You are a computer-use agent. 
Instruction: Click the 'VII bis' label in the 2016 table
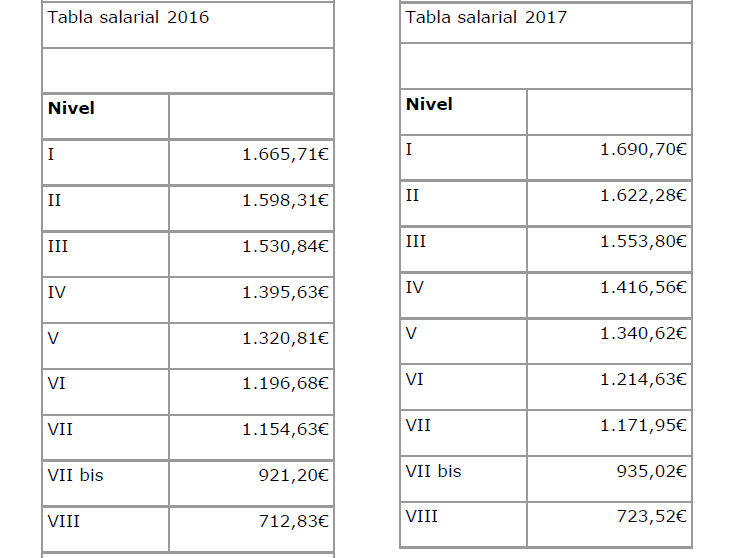click(x=76, y=475)
